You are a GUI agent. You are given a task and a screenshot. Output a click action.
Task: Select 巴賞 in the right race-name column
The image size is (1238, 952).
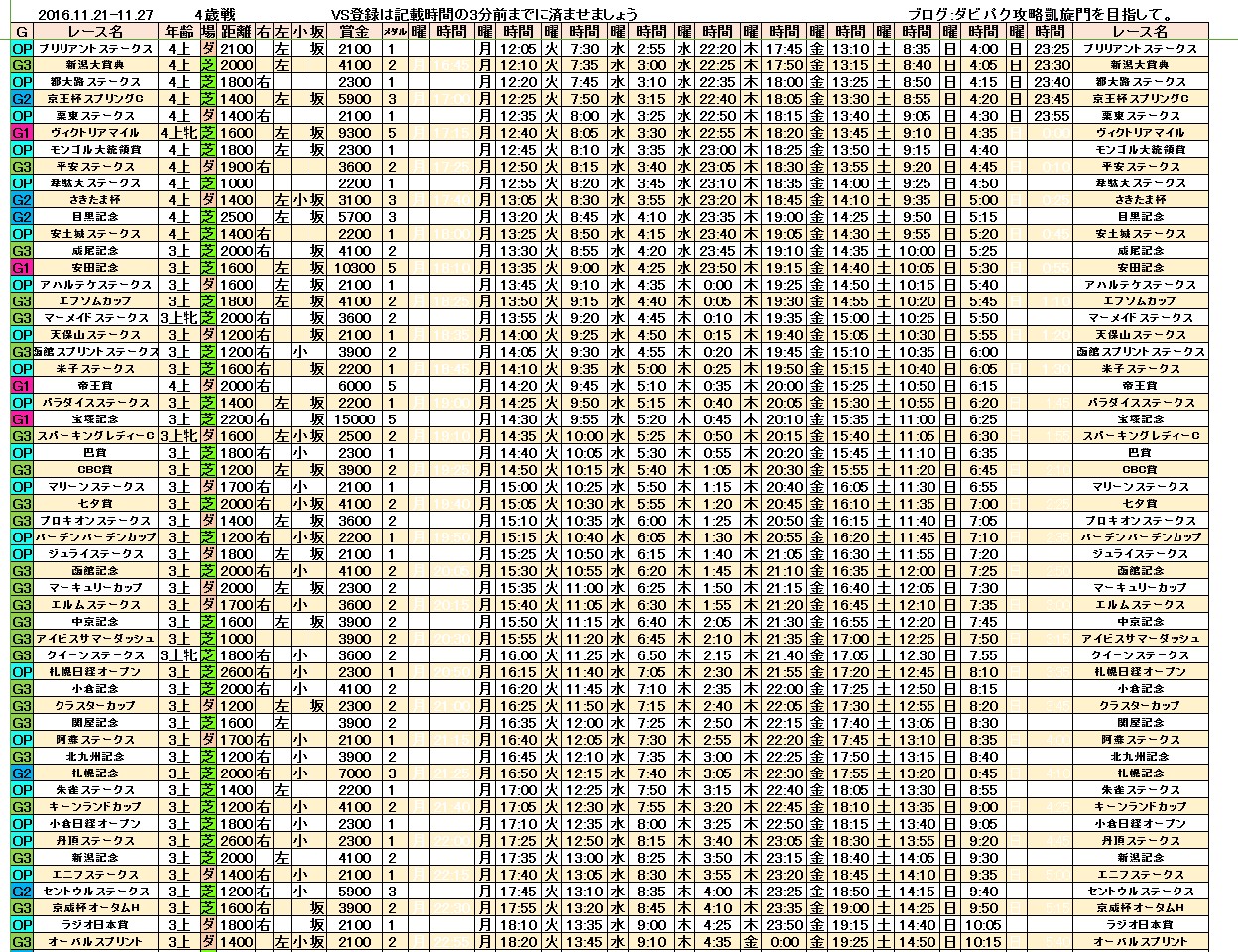1139,453
